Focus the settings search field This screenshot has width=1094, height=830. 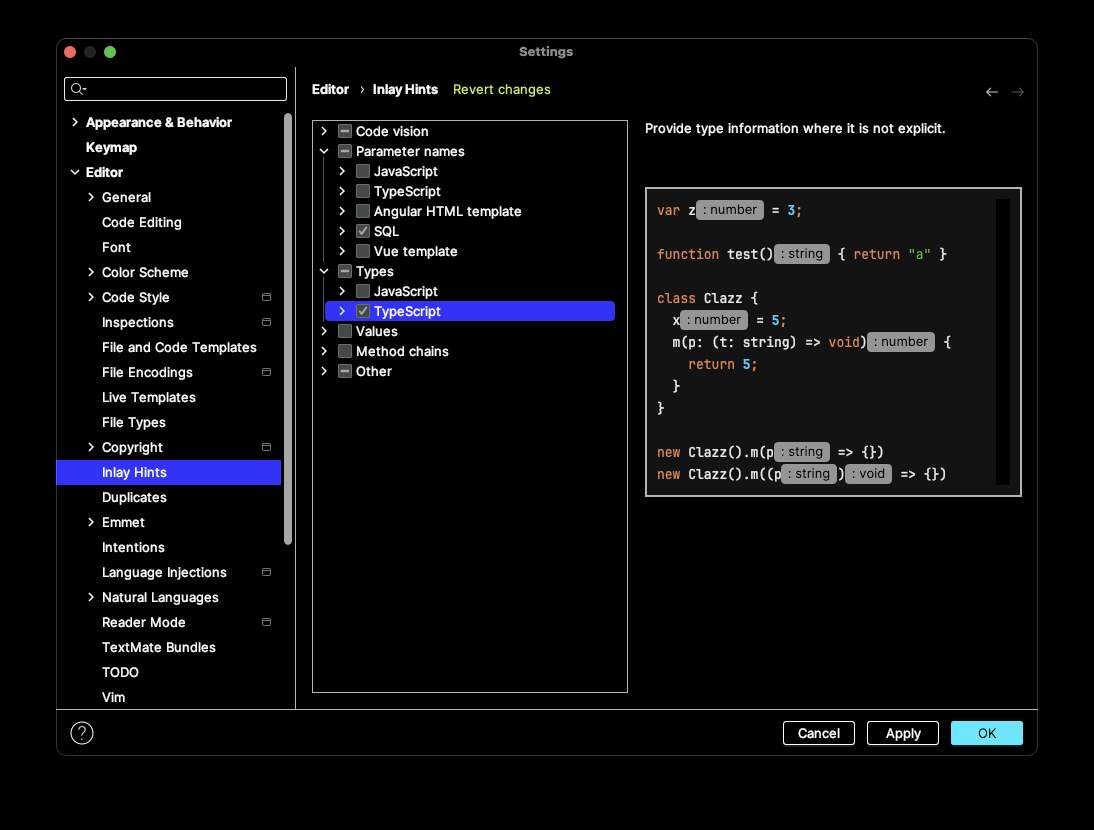click(175, 89)
